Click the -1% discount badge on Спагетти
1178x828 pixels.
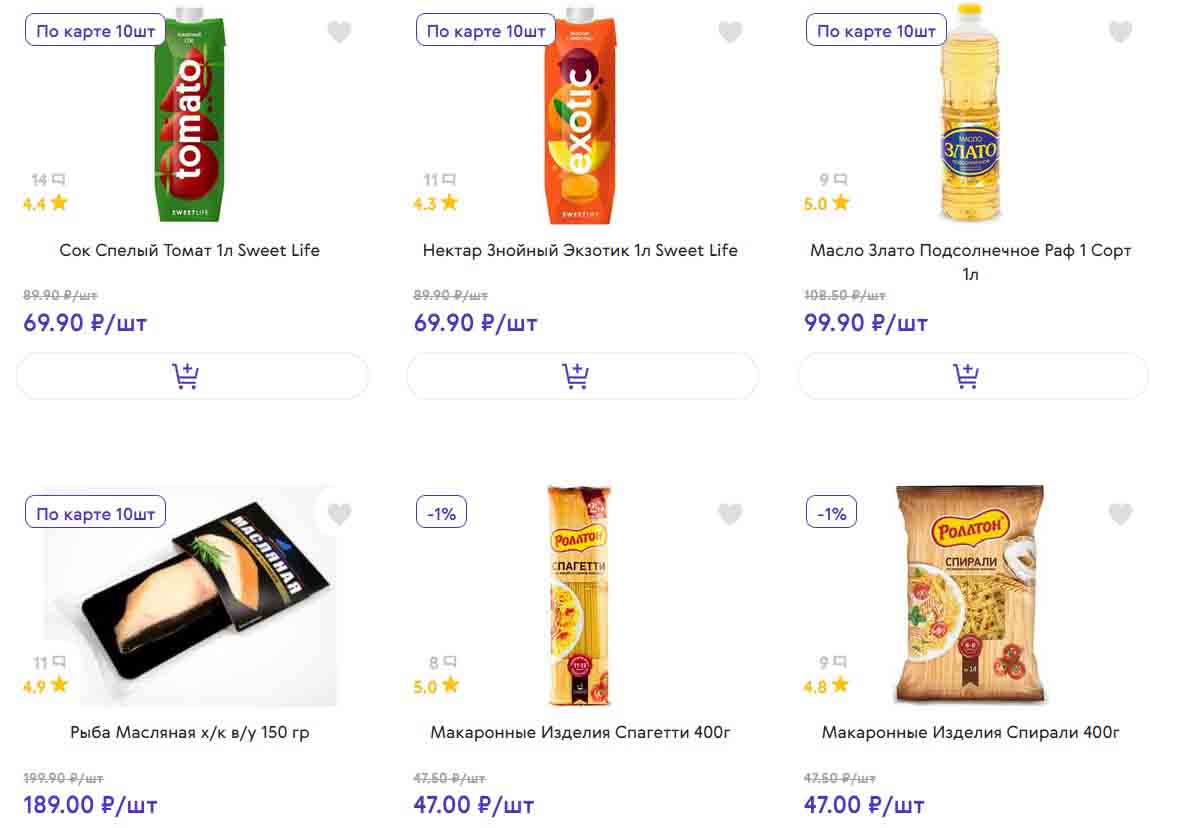click(441, 513)
